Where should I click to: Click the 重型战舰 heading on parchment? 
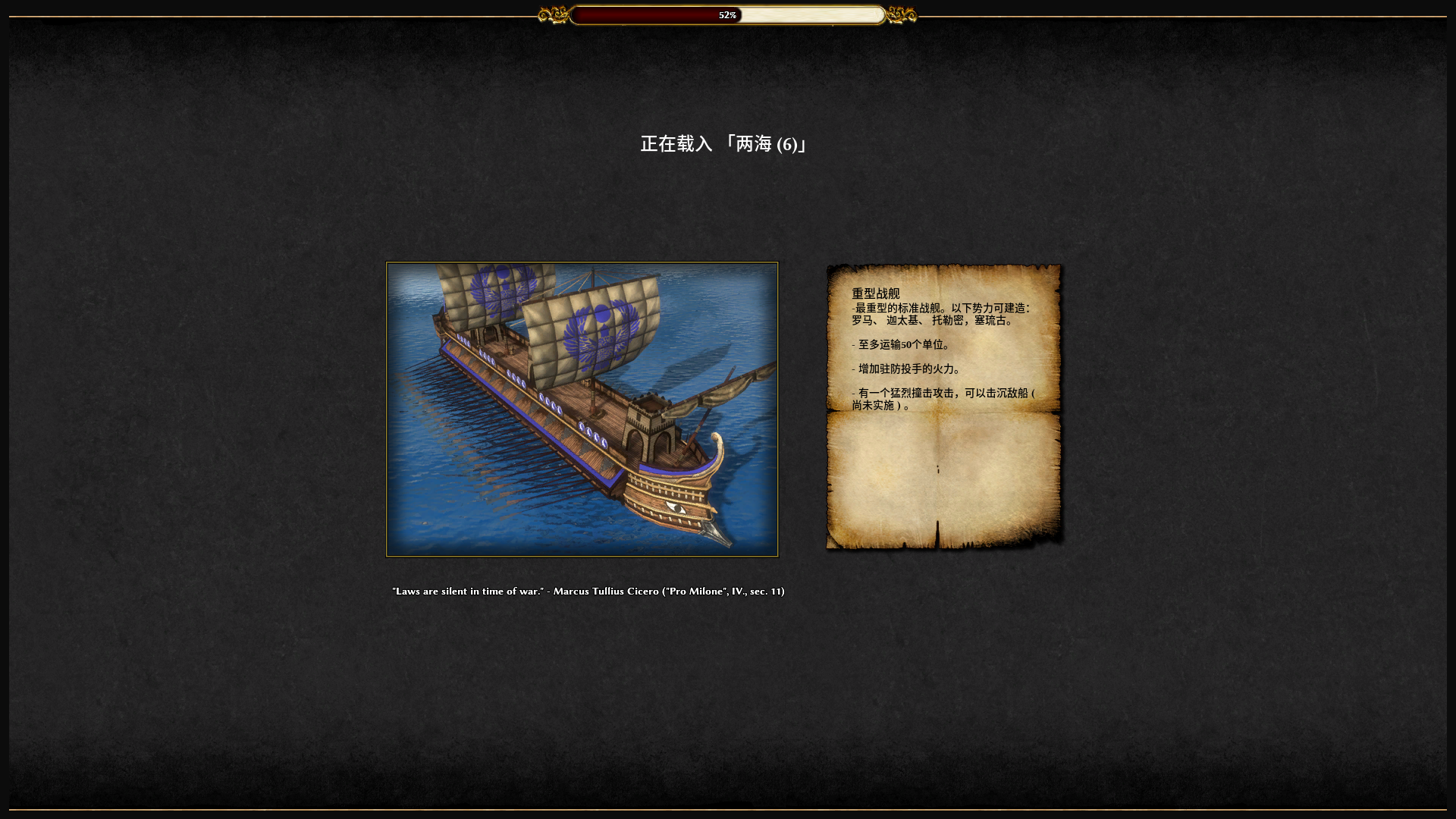pos(876,293)
